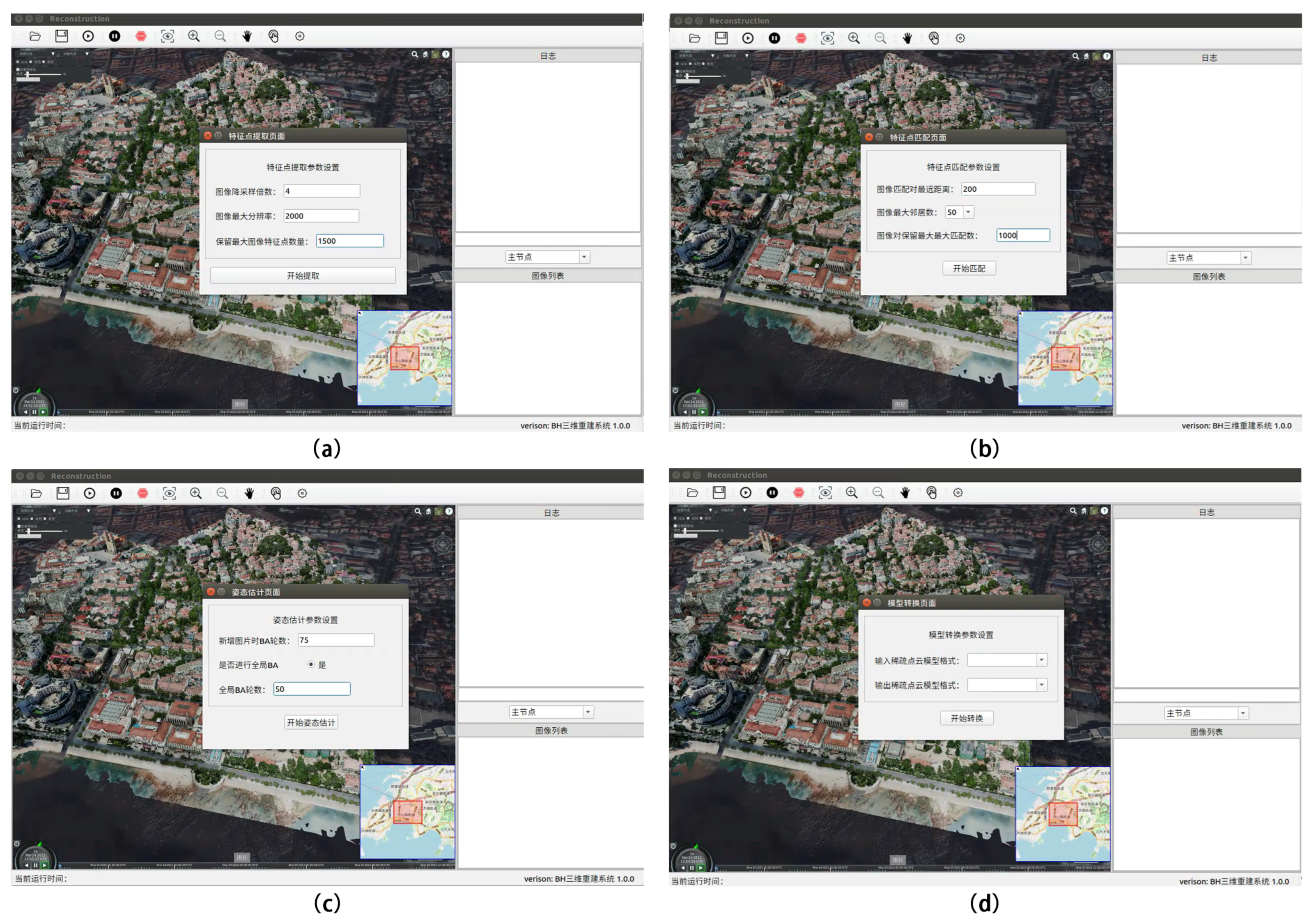The height and width of the screenshot is (924, 1316).
Task: Expand the 输入稀疏点云模型格式 combo box
Action: (x=1041, y=660)
